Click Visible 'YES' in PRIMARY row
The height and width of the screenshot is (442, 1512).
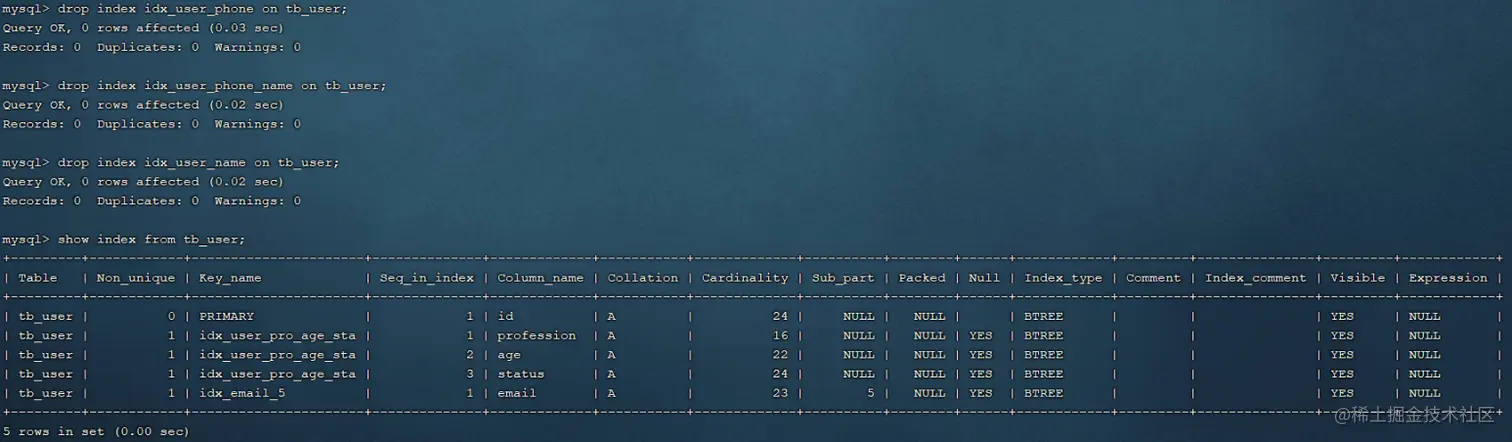(x=1342, y=316)
